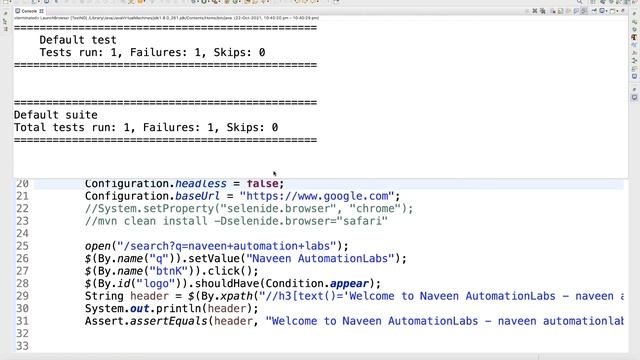Click the black-and-orange icon in right sidebar
Screen dimensions: 640x360
pyautogui.click(x=634, y=37)
